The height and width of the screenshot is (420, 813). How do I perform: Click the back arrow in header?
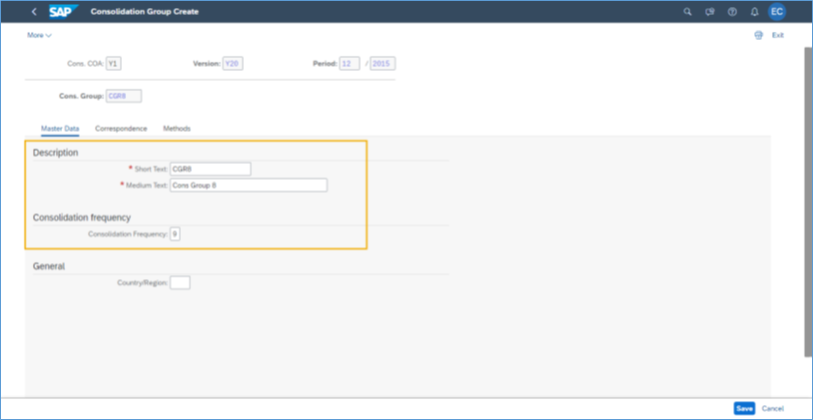tap(33, 12)
